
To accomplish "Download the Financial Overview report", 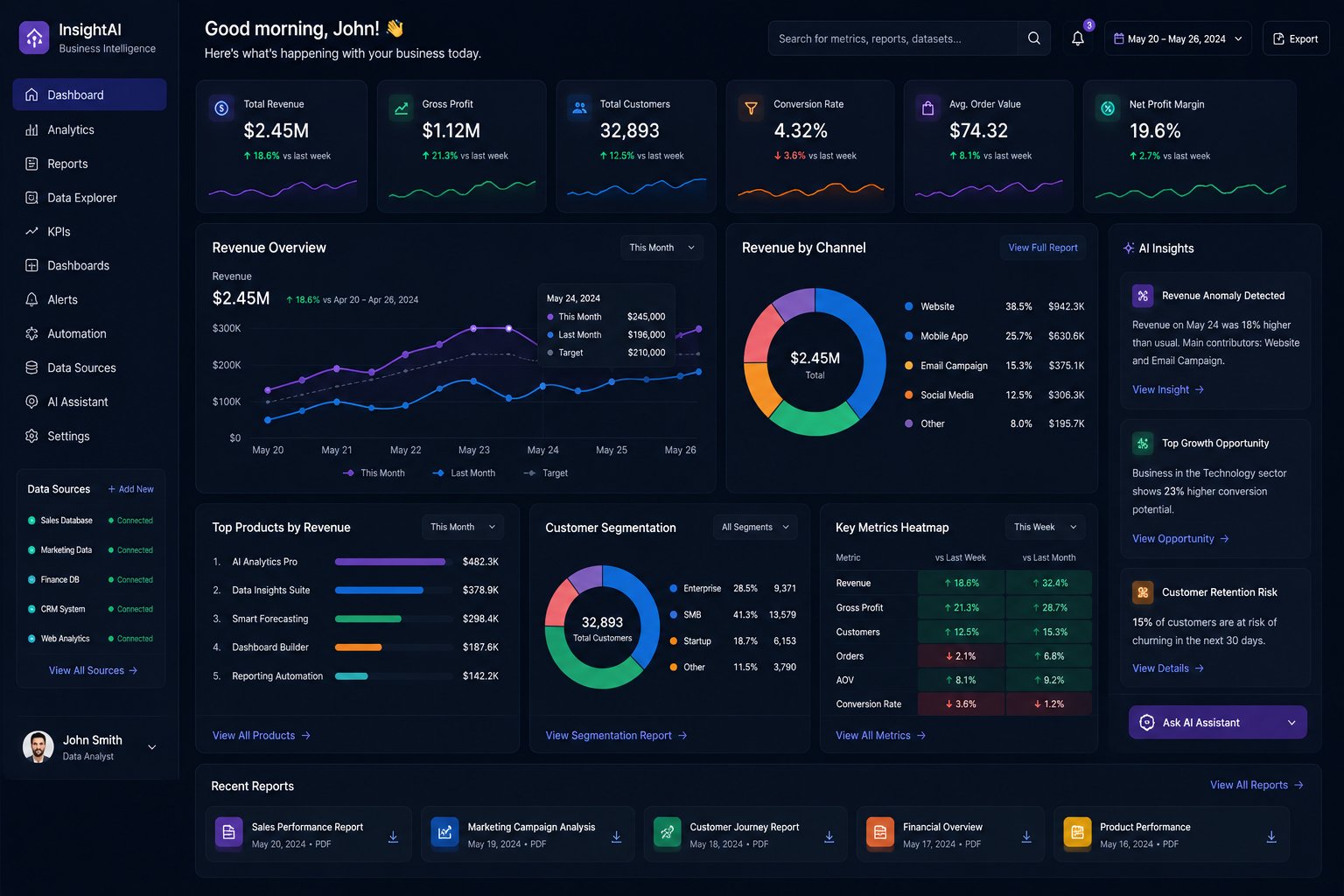I will [1026, 836].
